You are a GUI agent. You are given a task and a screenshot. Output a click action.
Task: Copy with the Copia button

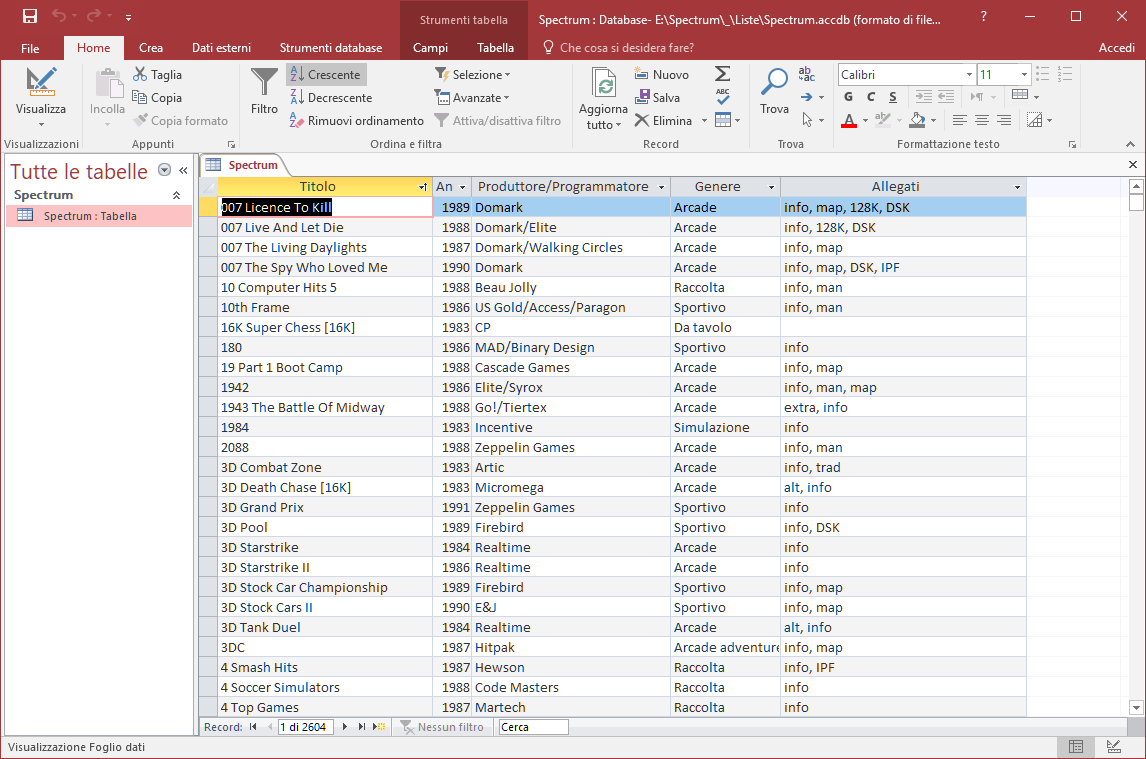point(157,97)
